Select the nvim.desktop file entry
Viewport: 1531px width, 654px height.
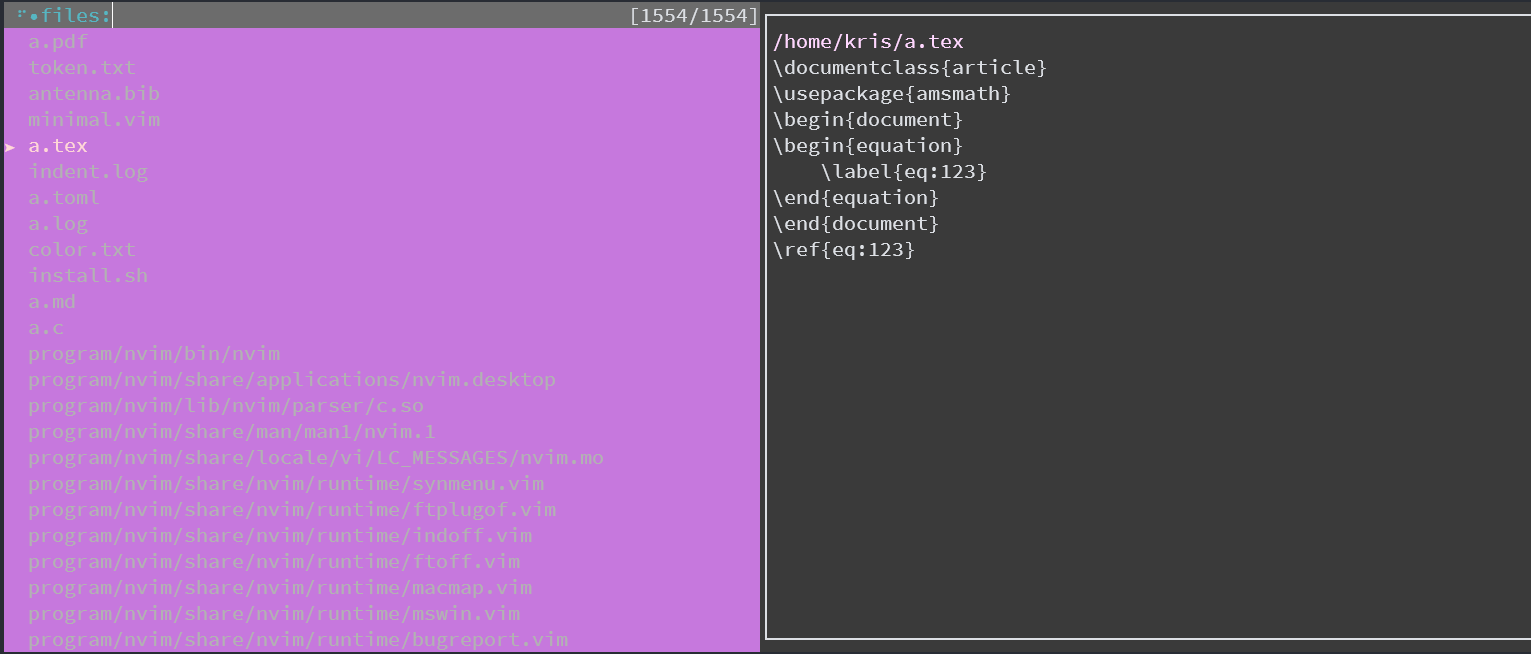tap(292, 379)
